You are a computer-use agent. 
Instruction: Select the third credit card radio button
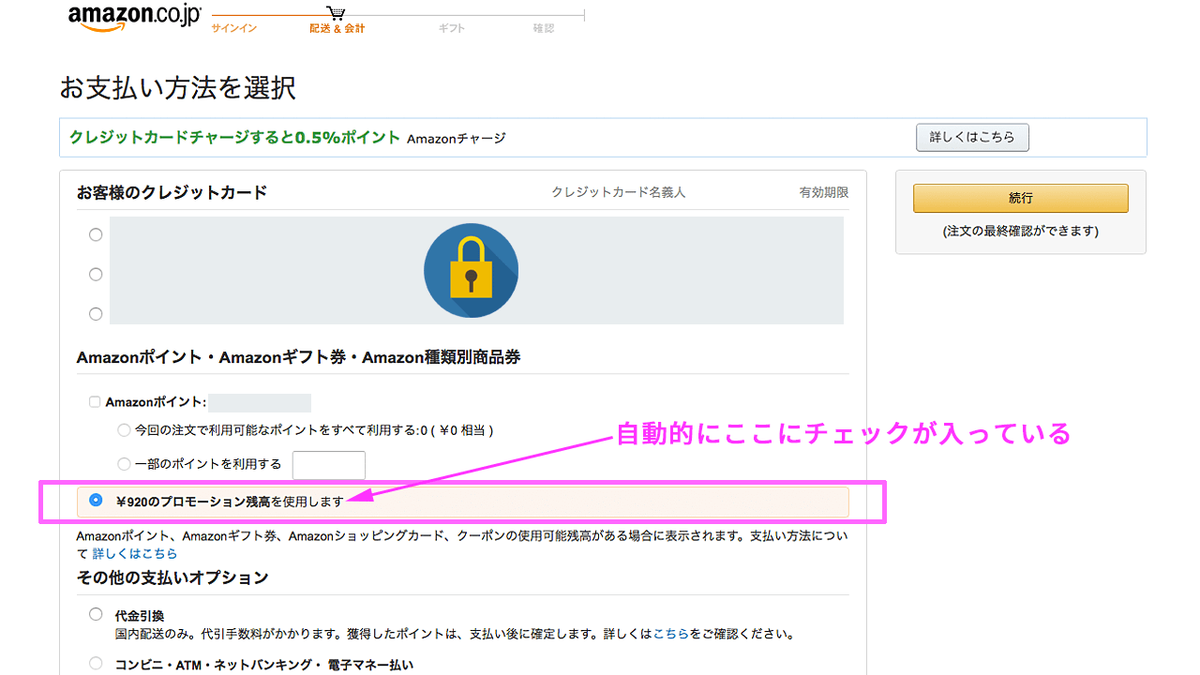pyautogui.click(x=96, y=314)
